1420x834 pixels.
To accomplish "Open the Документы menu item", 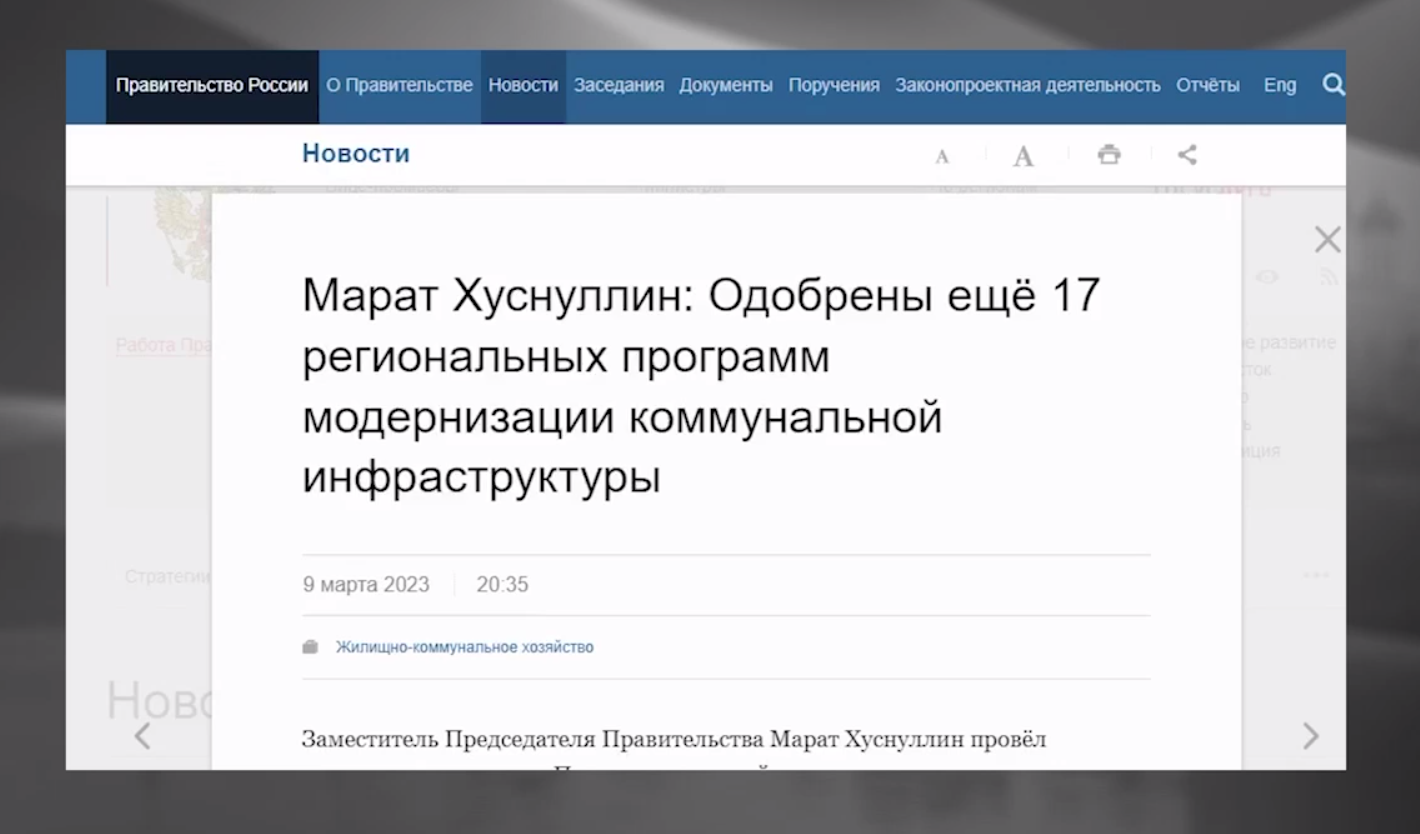I will [x=726, y=86].
